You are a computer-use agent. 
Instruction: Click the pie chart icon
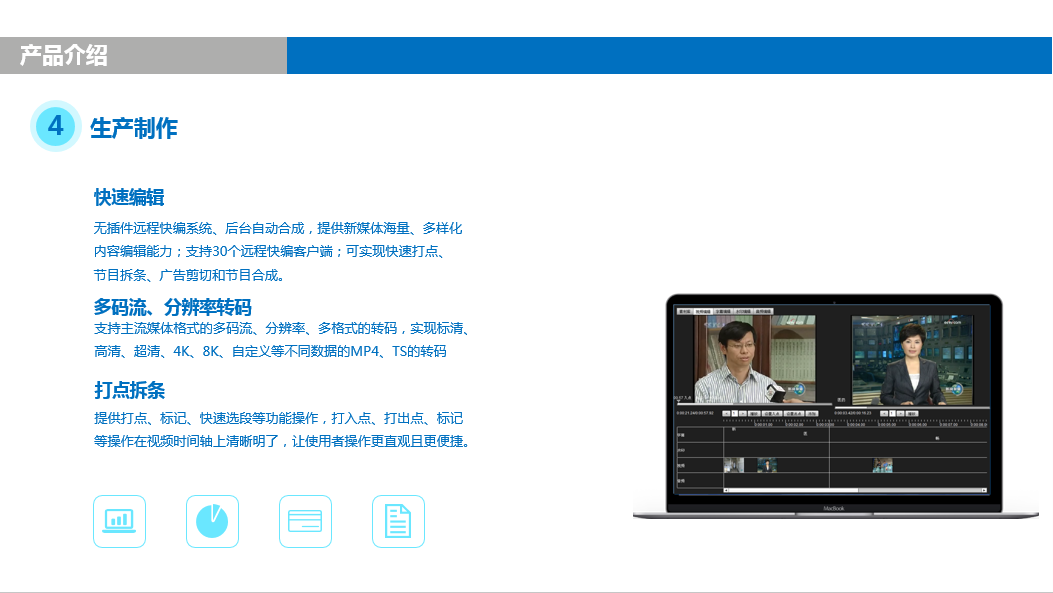tap(212, 521)
